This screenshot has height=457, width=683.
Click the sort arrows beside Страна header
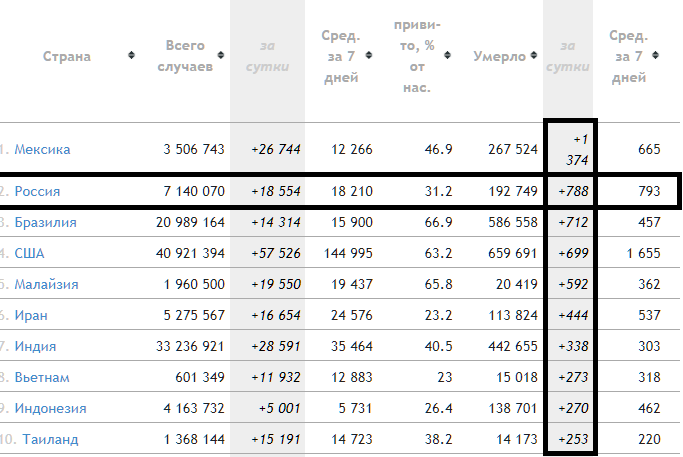(132, 56)
